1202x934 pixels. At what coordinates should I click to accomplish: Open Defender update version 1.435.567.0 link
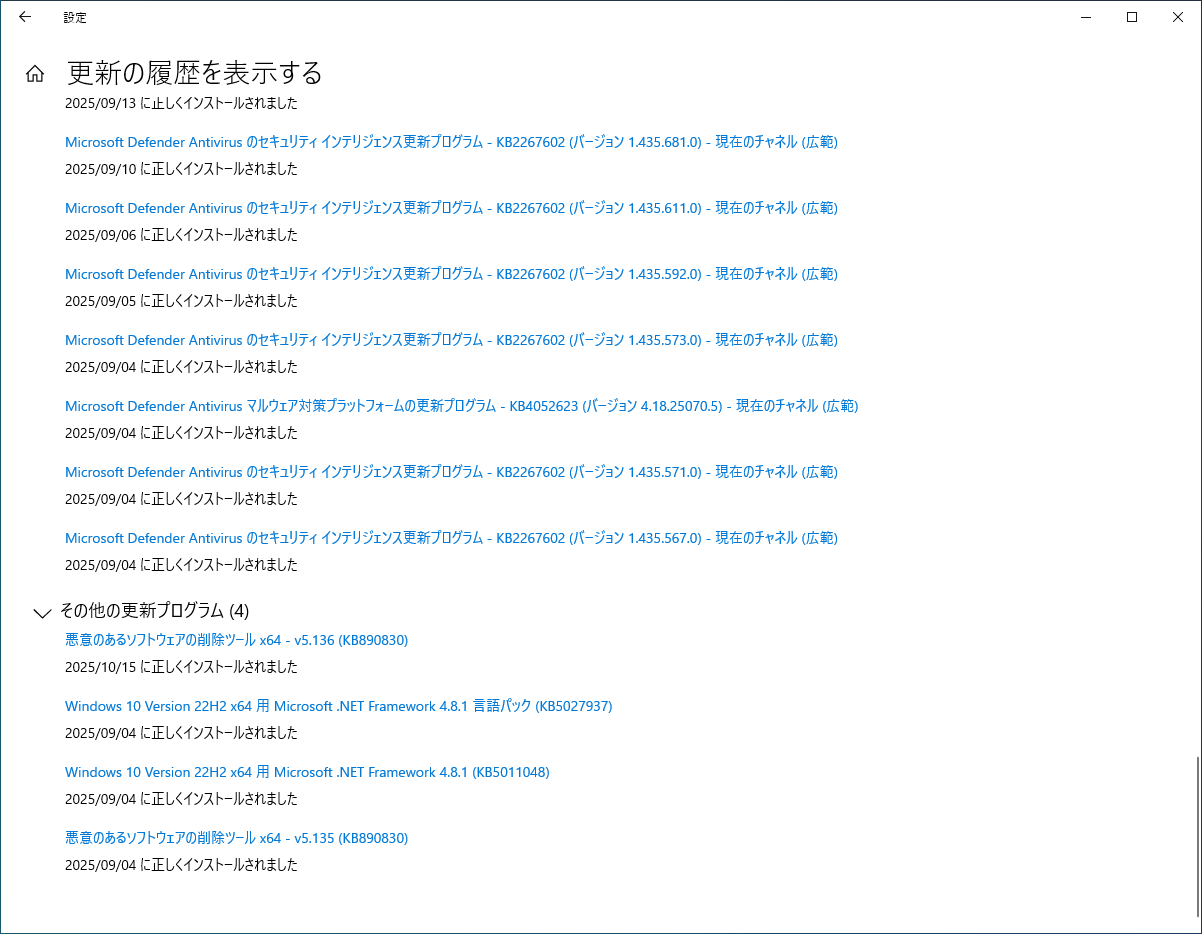(x=450, y=538)
